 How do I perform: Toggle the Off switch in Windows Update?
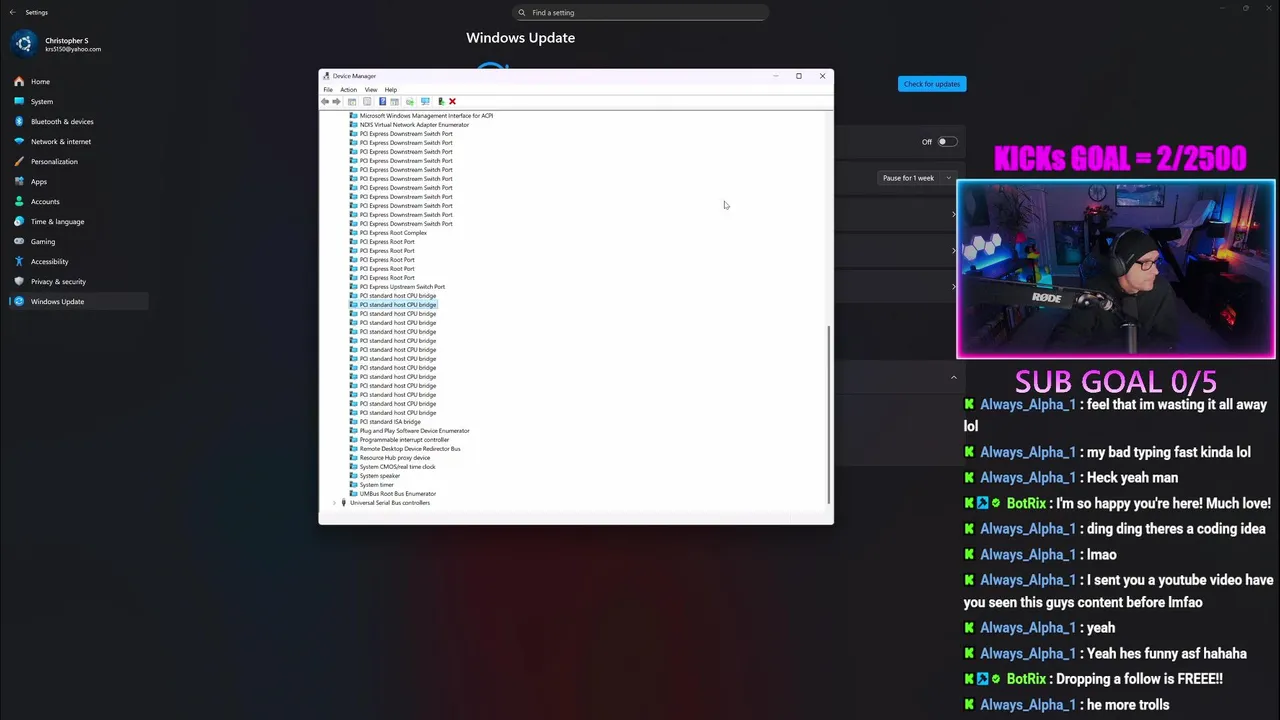946,141
